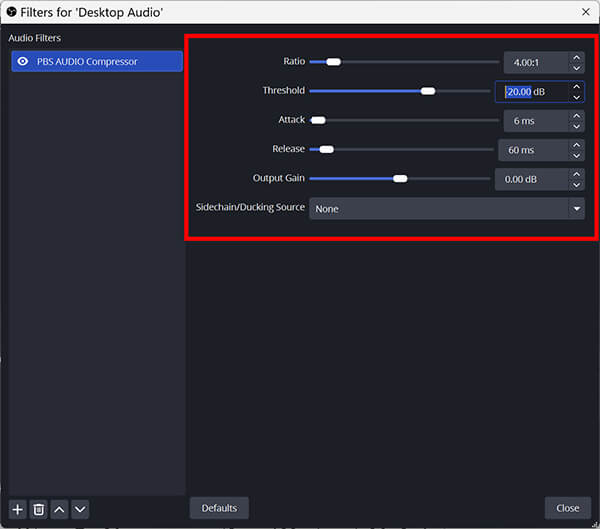Increase Attack time with up stepper arrow

pyautogui.click(x=577, y=116)
